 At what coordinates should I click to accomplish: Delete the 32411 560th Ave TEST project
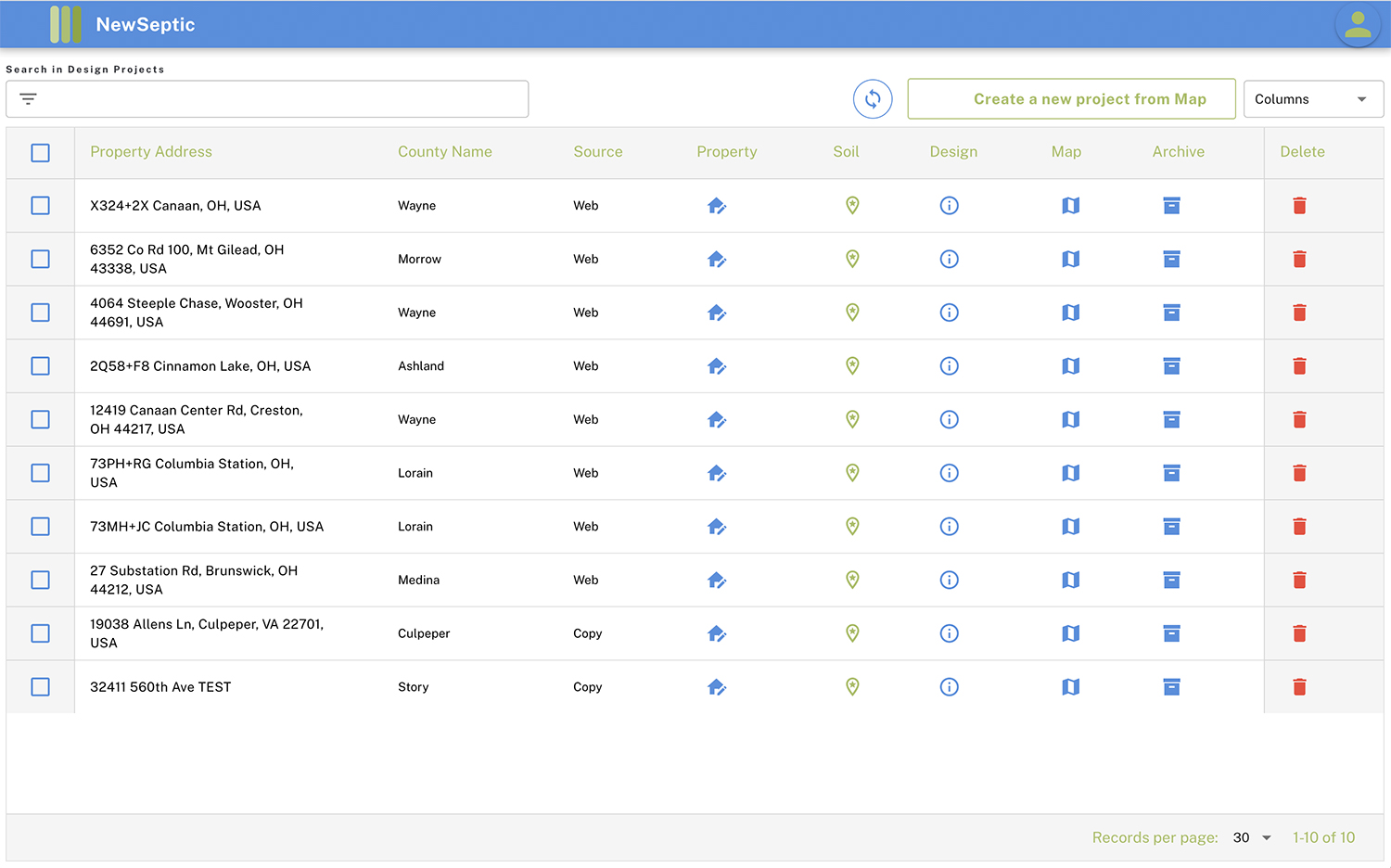click(x=1299, y=687)
